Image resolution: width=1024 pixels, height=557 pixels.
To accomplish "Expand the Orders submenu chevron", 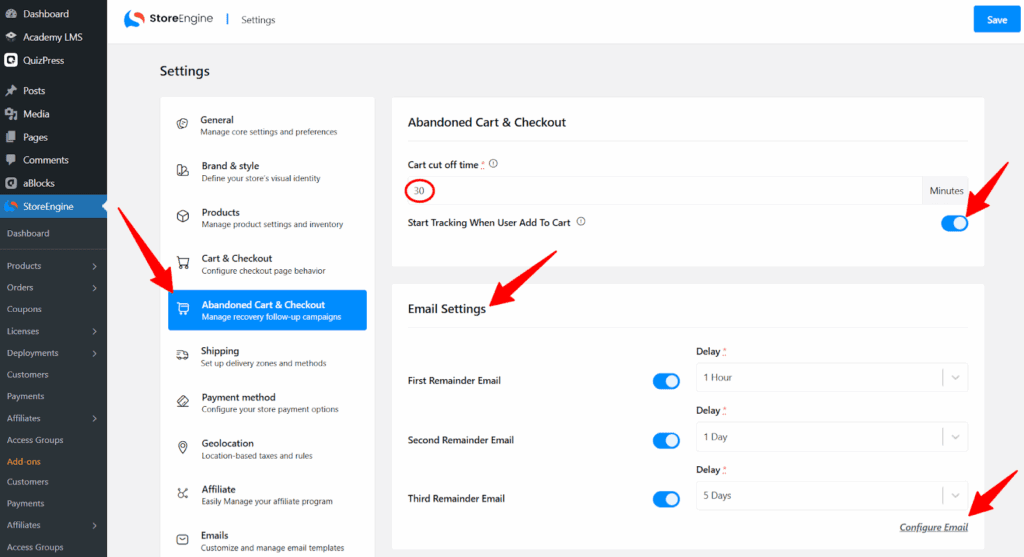I will (95, 288).
